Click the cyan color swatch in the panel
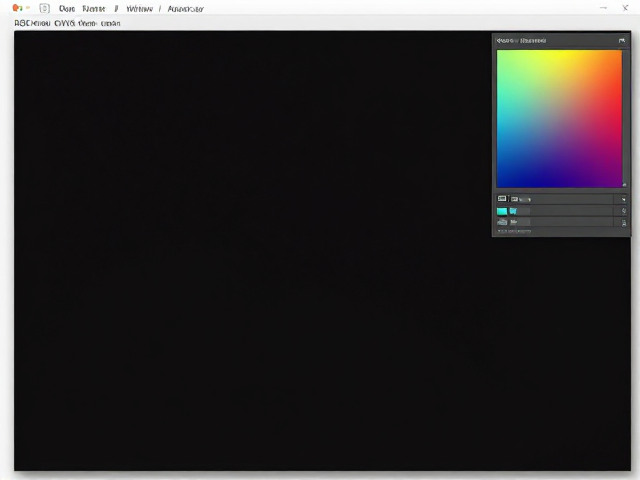 coord(502,211)
